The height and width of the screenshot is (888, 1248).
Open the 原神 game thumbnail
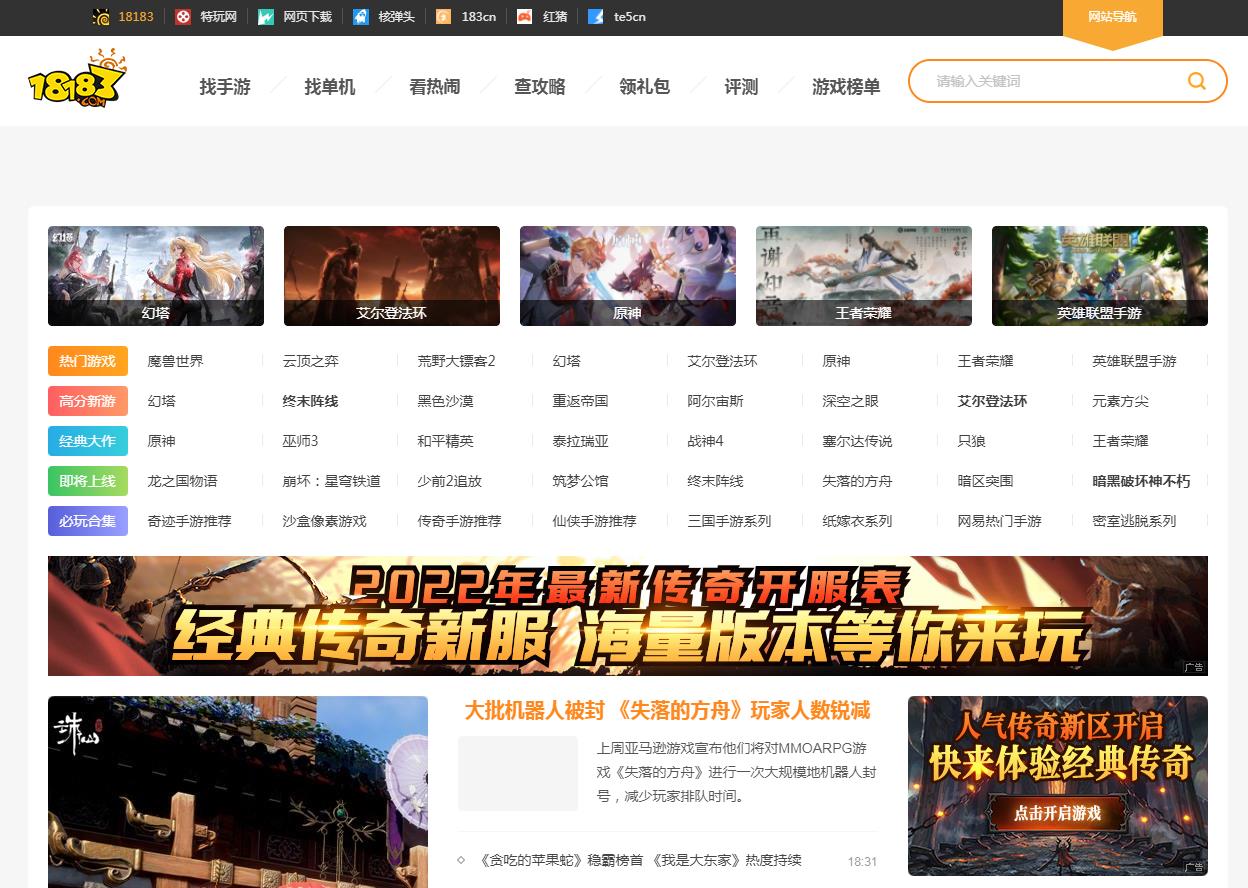point(628,276)
